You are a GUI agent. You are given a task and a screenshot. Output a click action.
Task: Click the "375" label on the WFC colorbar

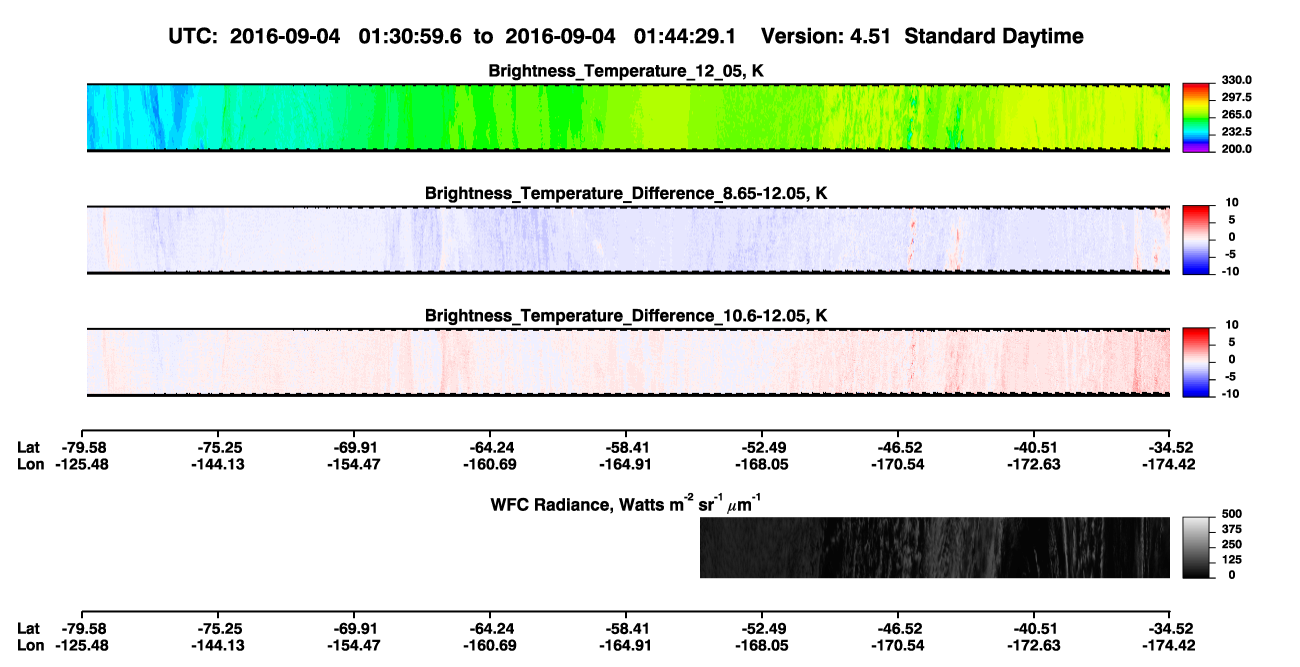1231,529
